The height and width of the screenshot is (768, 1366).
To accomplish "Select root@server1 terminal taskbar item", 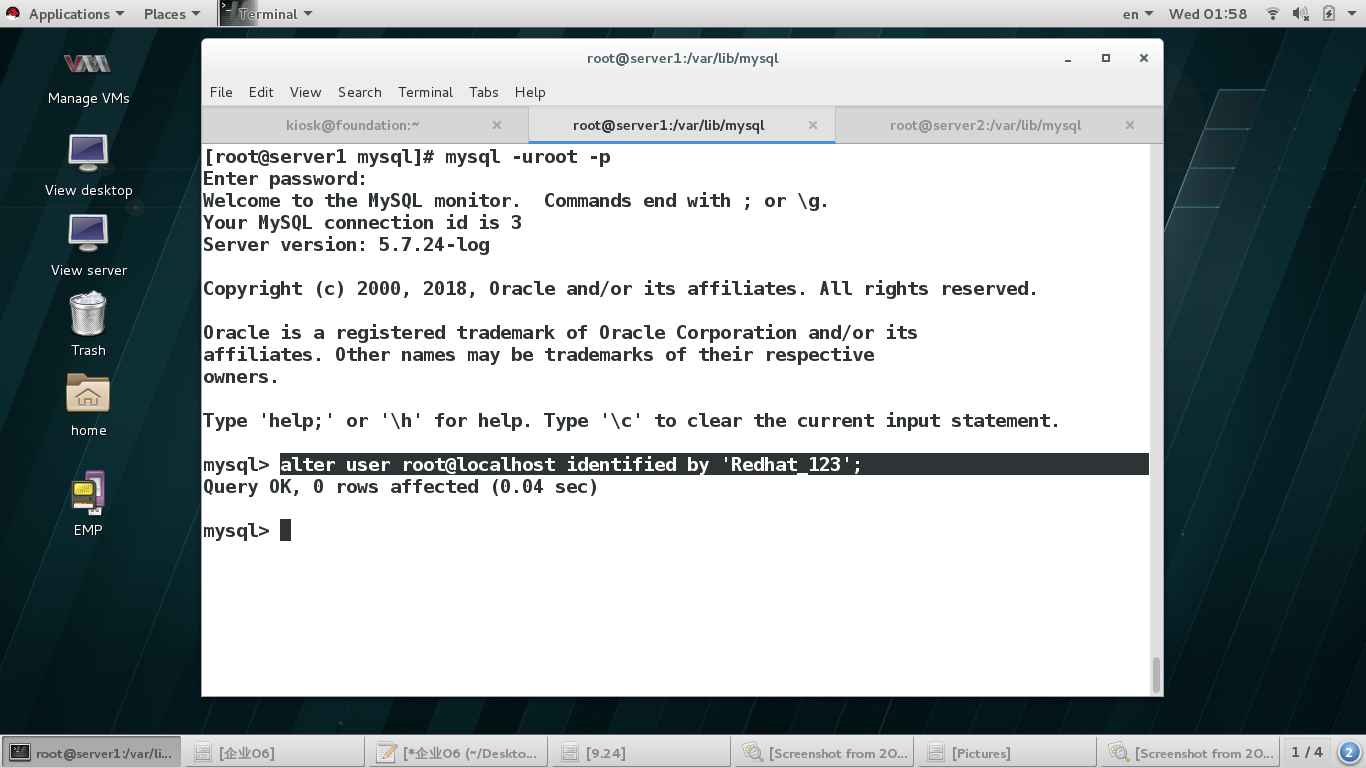I will (x=92, y=752).
